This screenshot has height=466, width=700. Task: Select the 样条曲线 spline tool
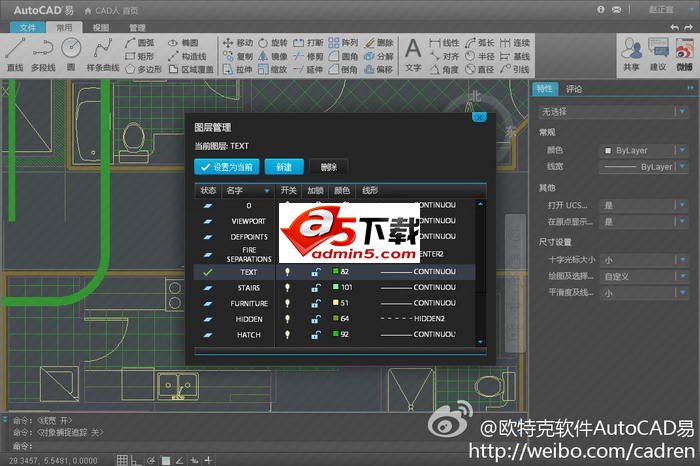coord(103,54)
